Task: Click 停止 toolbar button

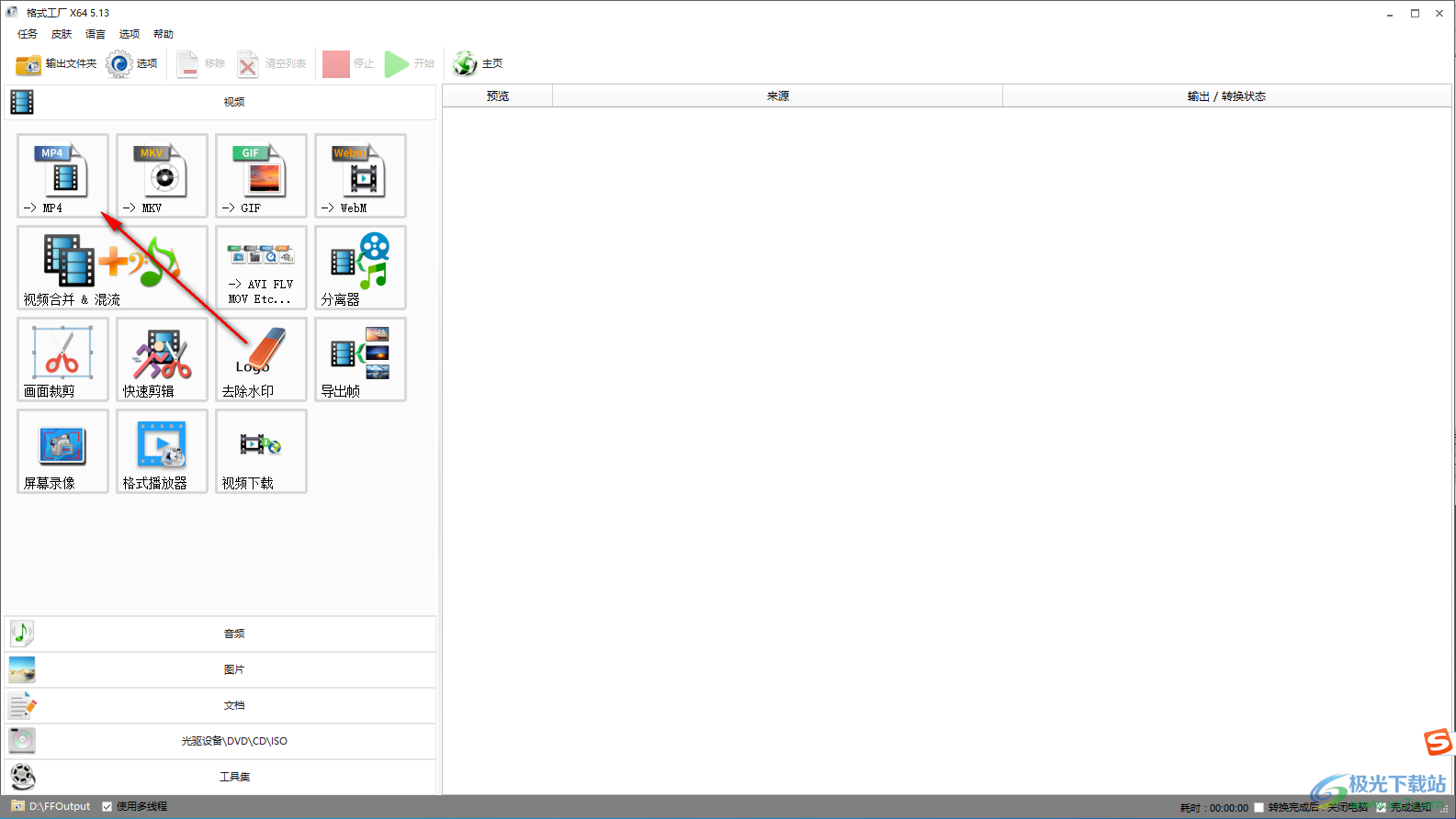Action: [348, 63]
